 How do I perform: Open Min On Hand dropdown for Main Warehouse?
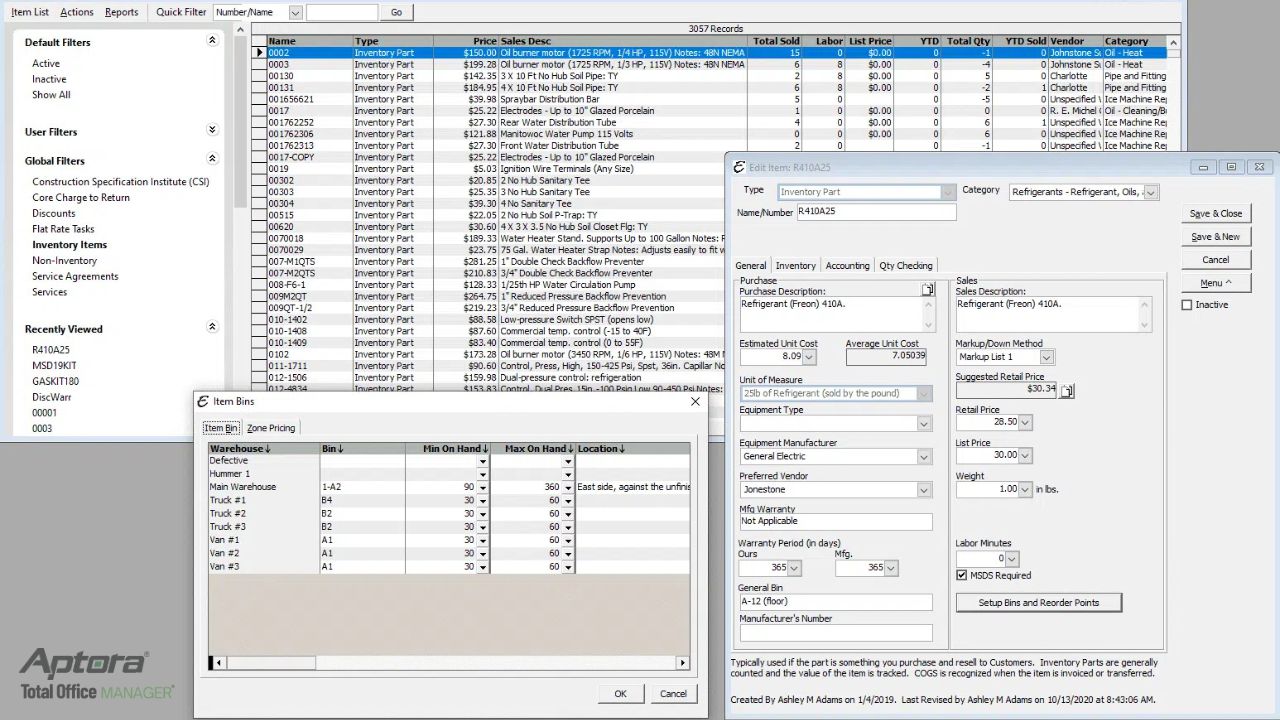click(x=482, y=488)
